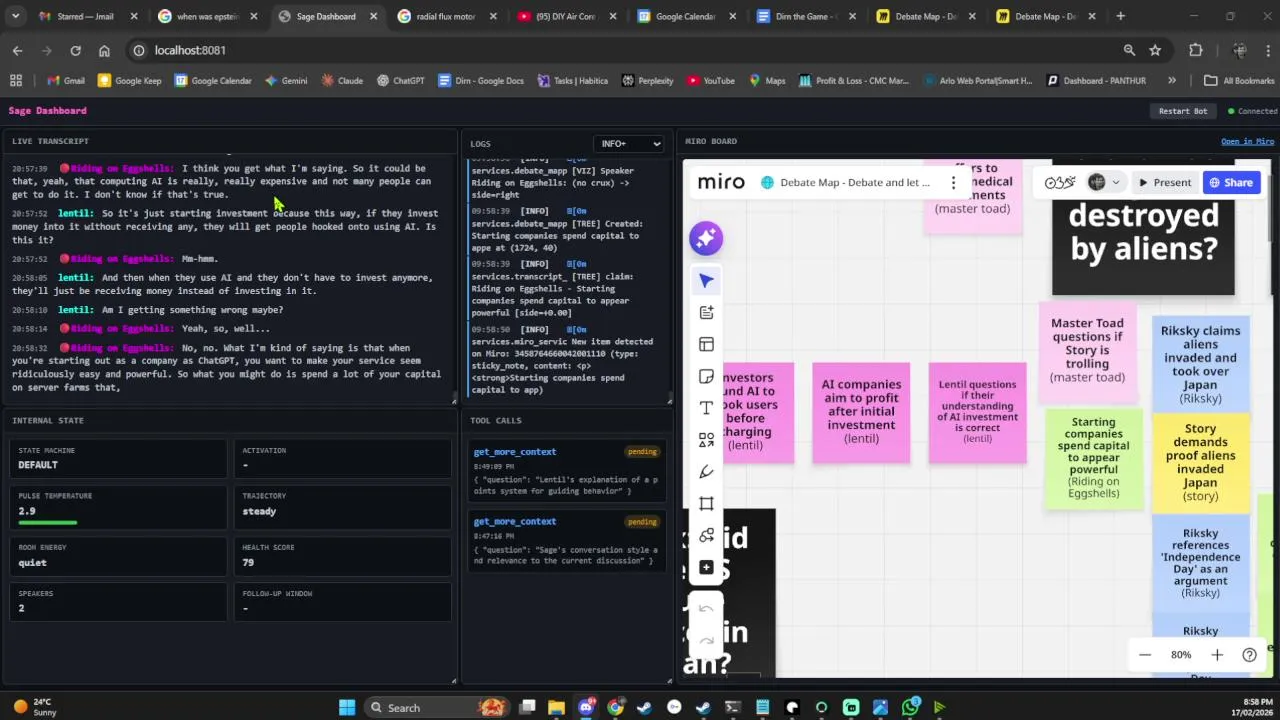Click Miro undo arrow

[706, 609]
